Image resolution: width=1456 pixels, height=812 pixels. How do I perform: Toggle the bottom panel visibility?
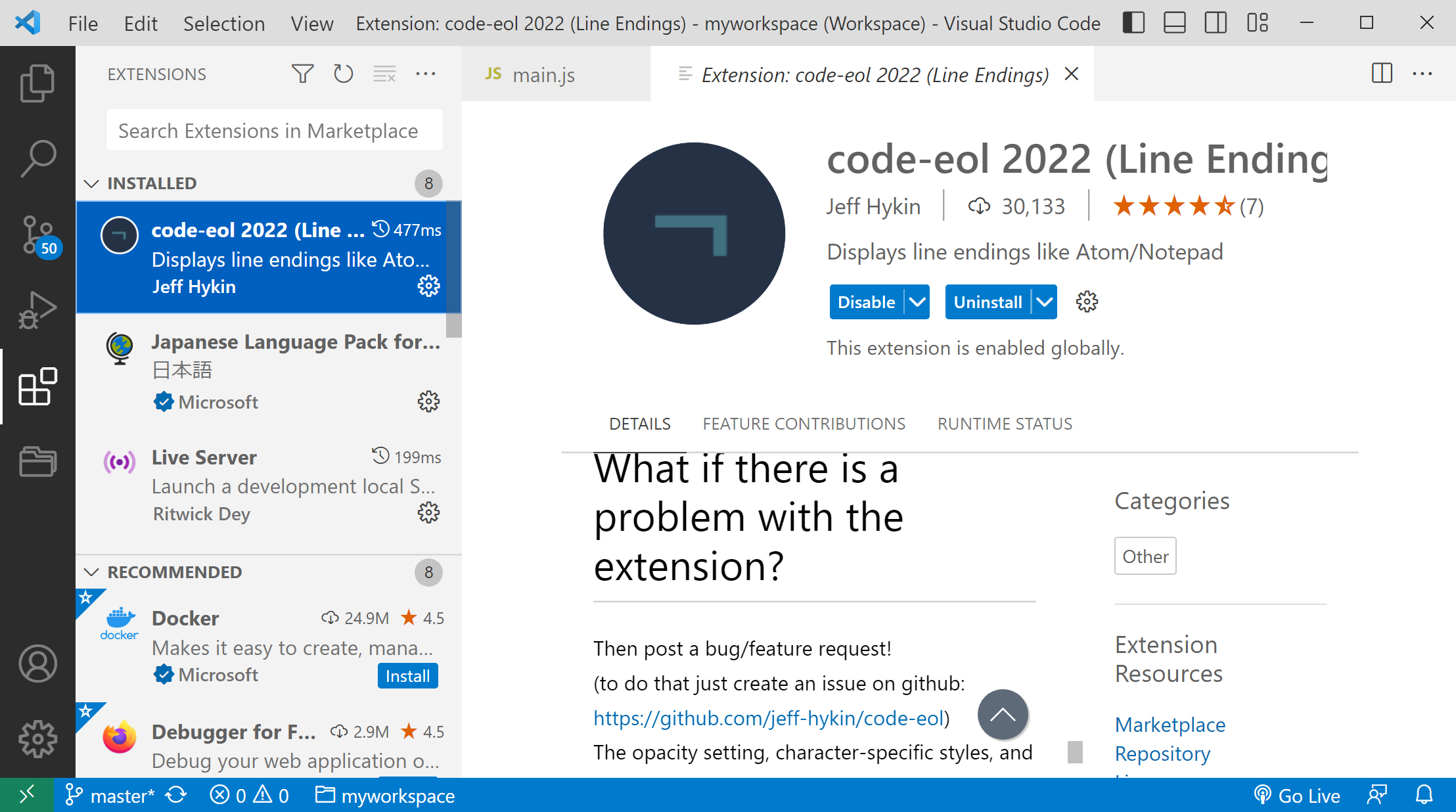pyautogui.click(x=1175, y=23)
